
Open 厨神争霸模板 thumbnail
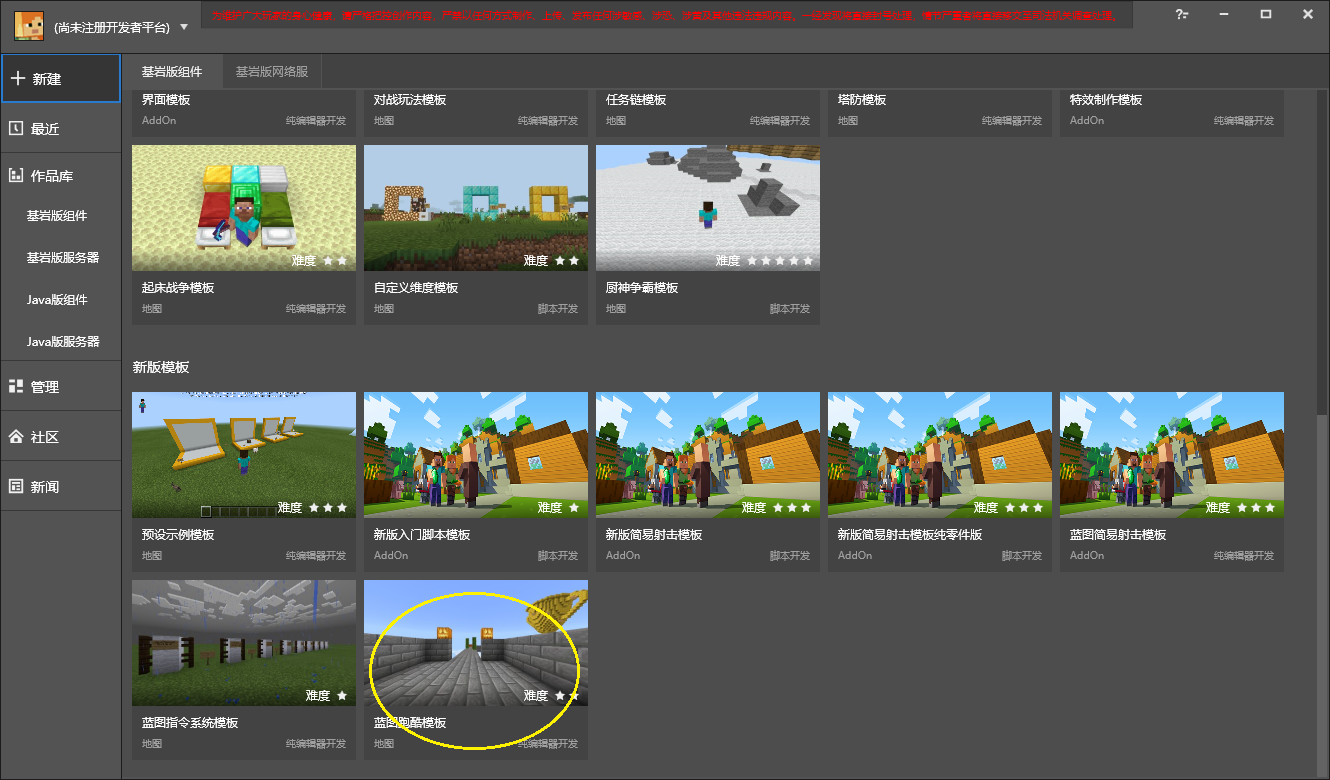(x=708, y=208)
